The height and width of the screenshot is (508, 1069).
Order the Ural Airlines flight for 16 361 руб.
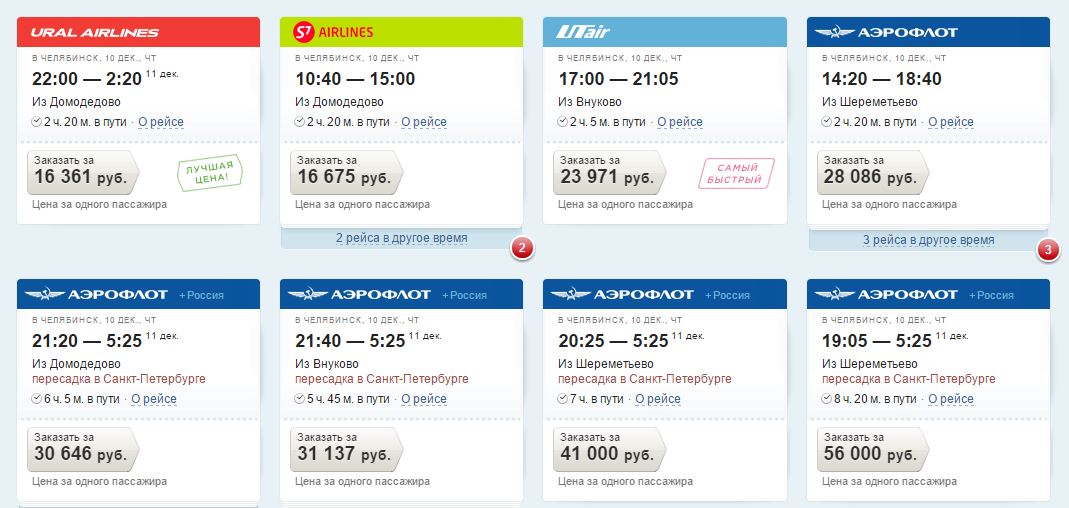[83, 173]
